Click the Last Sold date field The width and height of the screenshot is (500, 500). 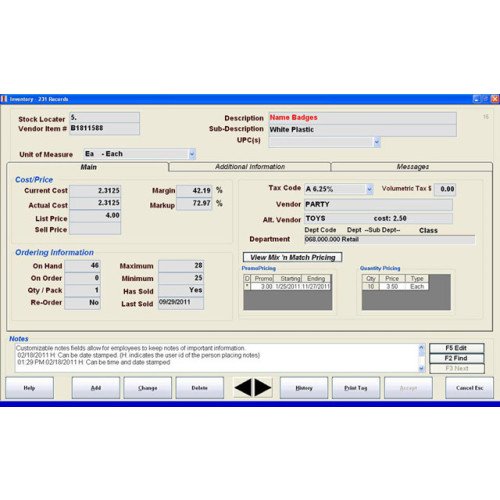point(181,303)
